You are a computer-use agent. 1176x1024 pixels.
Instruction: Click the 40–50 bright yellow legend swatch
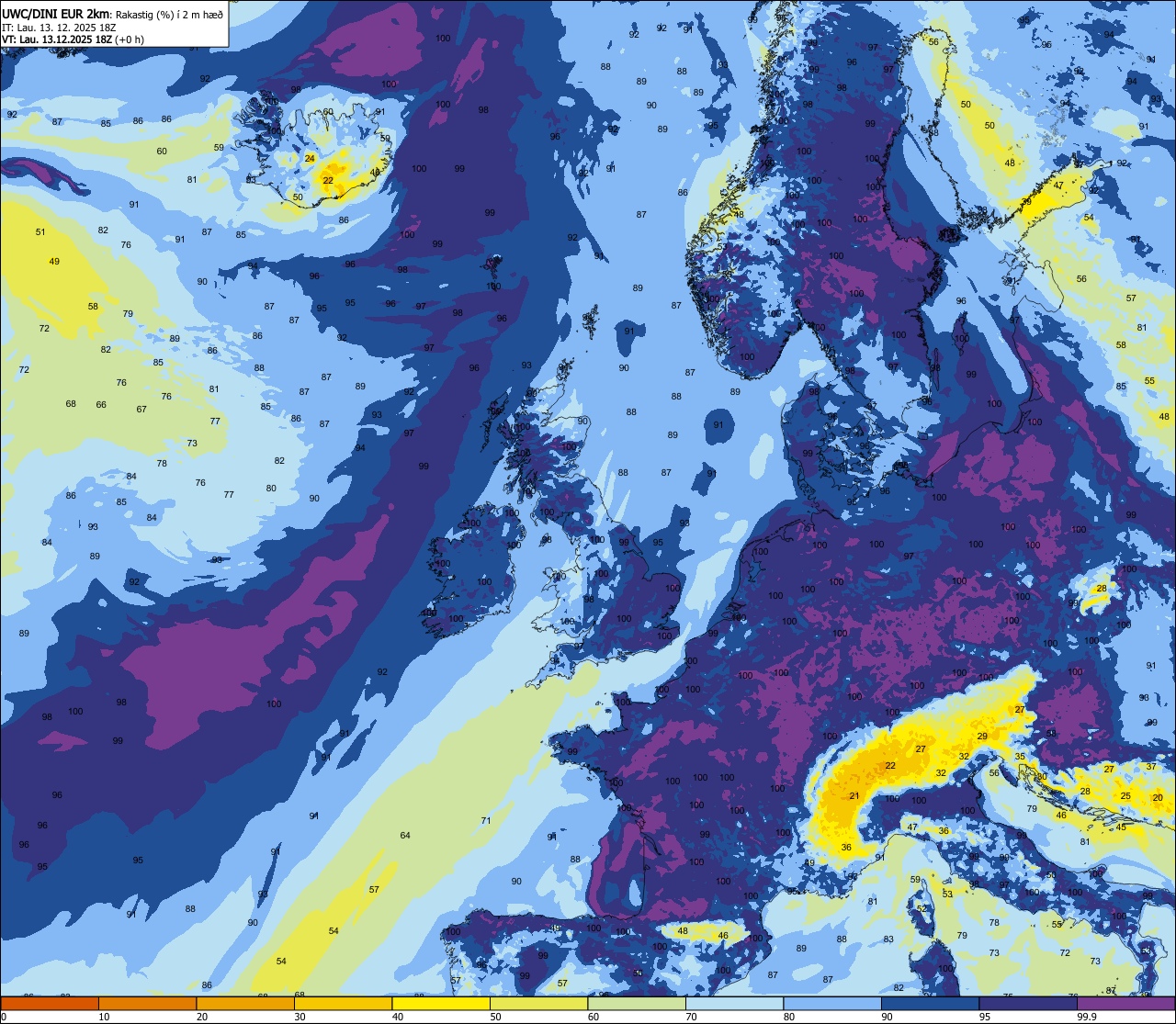[441, 1003]
